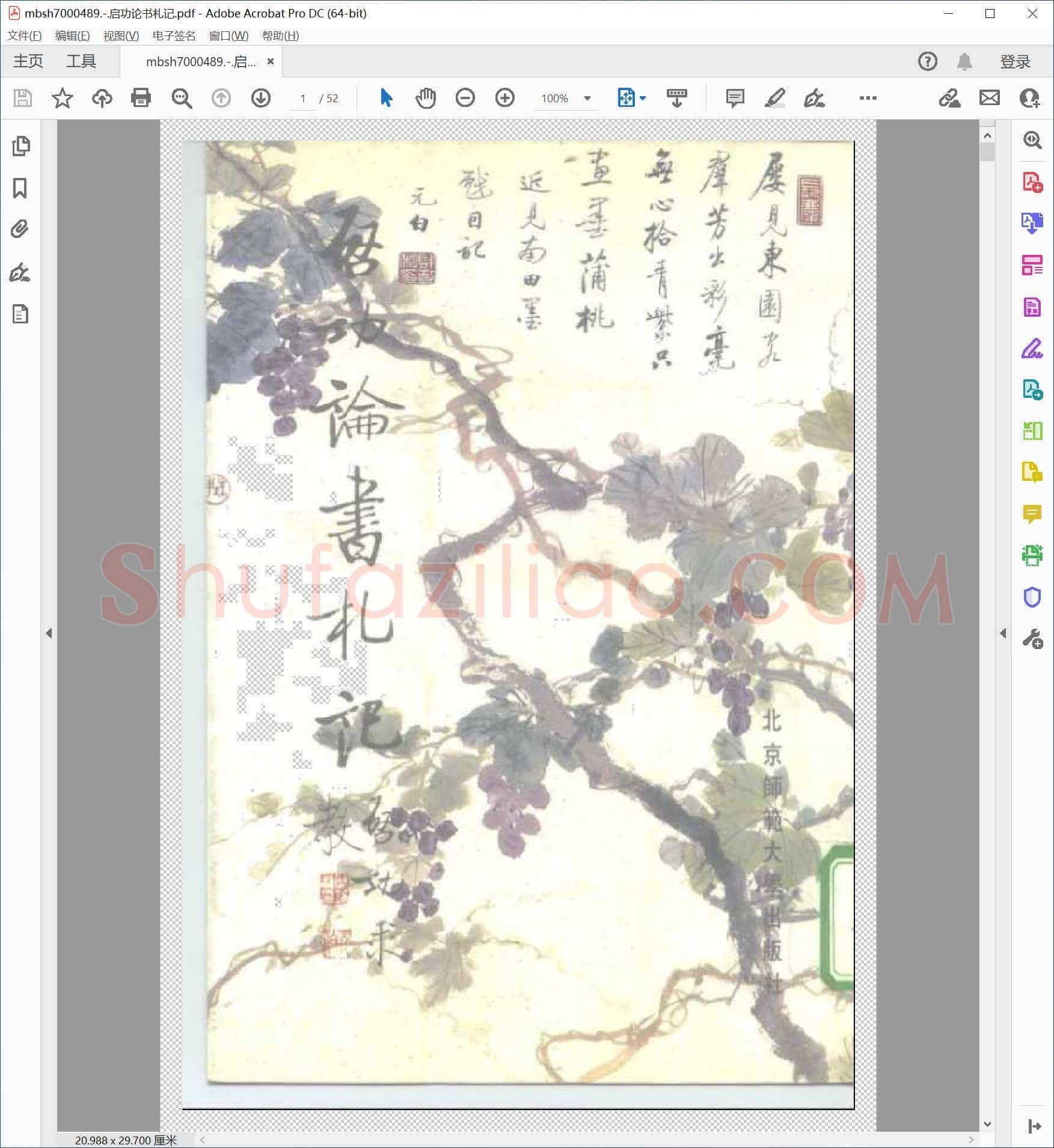Viewport: 1054px width, 1148px height.
Task: Open the Create PDF tool
Action: (1032, 182)
